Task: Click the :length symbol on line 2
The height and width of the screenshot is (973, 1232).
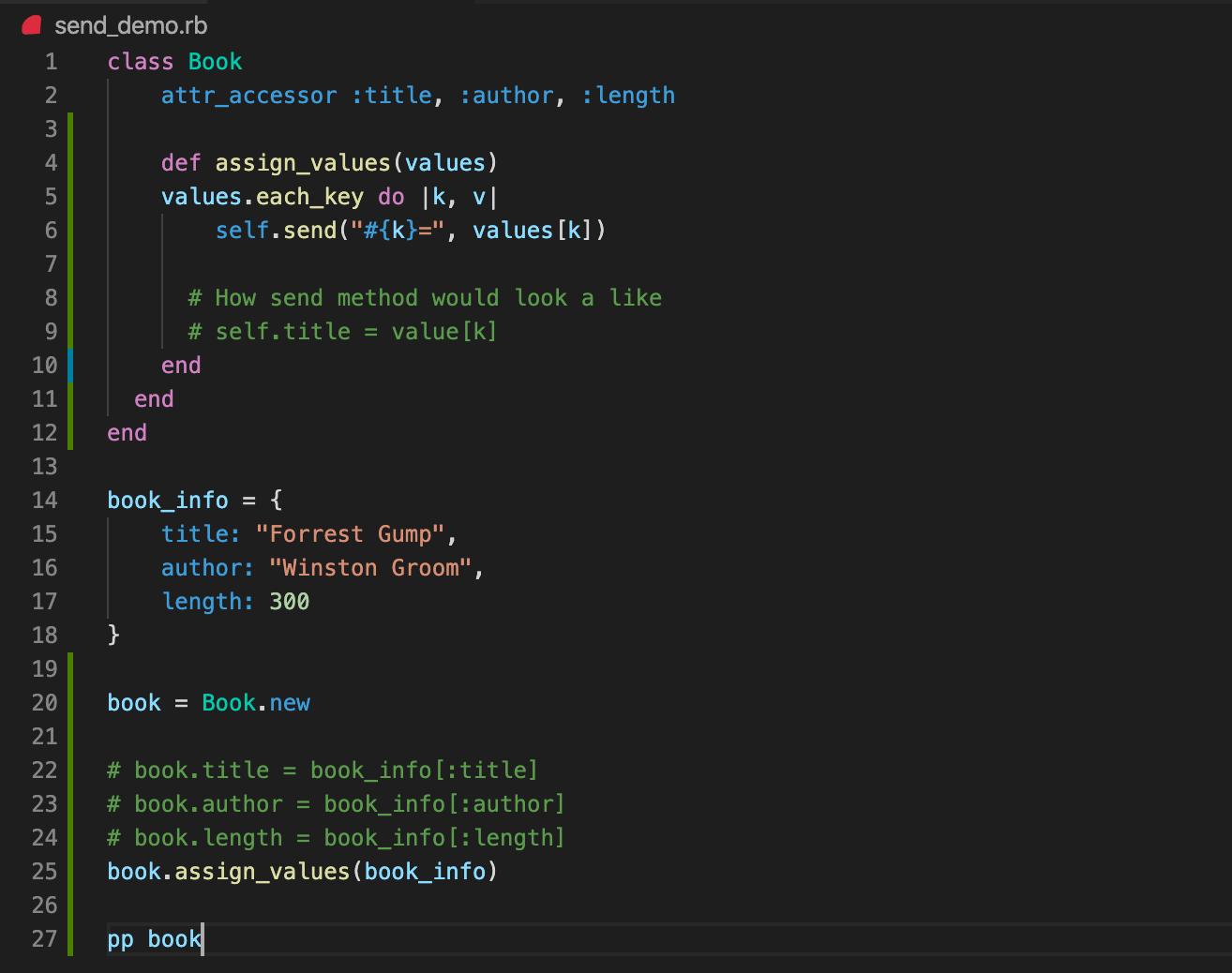Action: (628, 96)
